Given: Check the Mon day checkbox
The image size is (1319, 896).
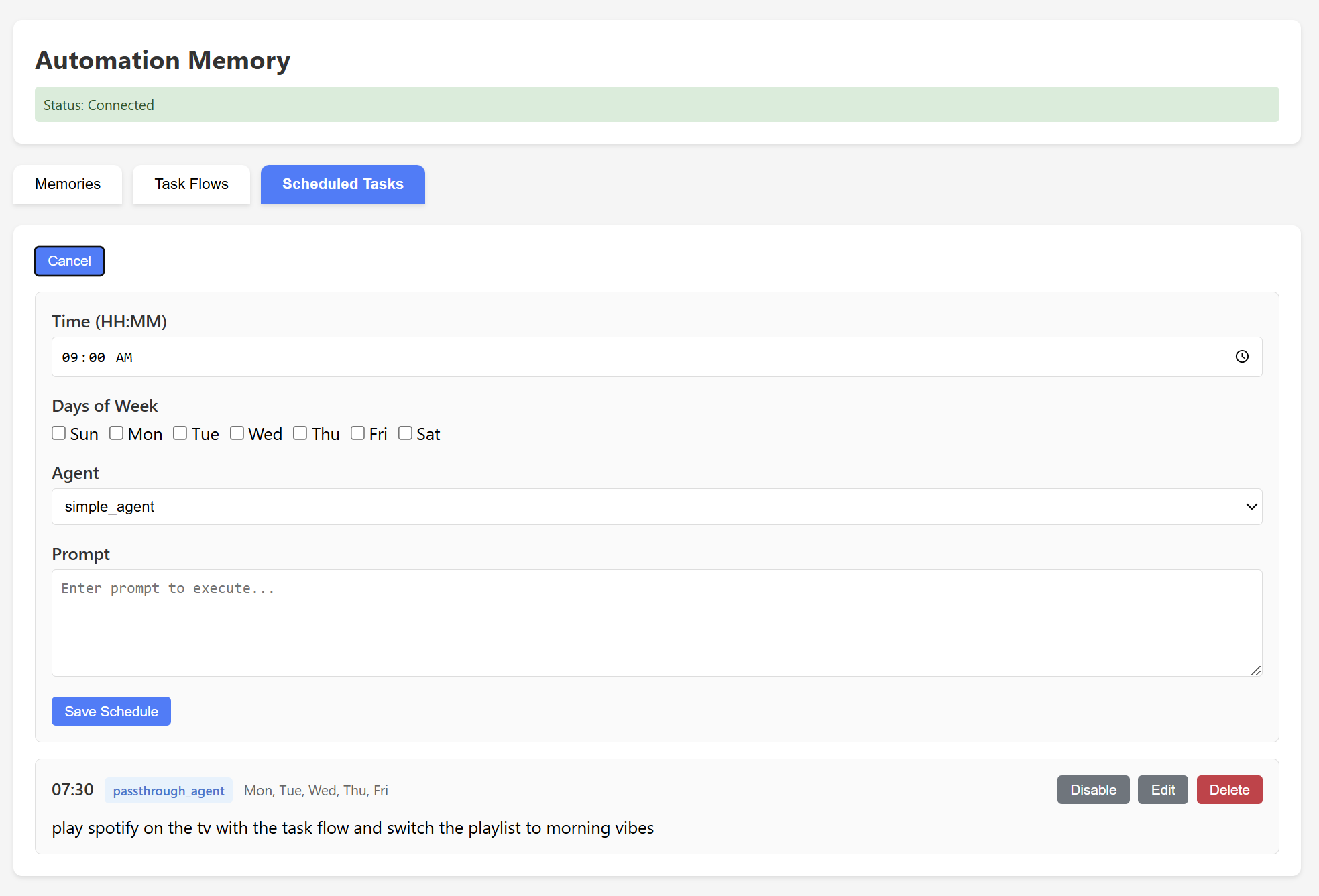Looking at the screenshot, I should click(117, 433).
